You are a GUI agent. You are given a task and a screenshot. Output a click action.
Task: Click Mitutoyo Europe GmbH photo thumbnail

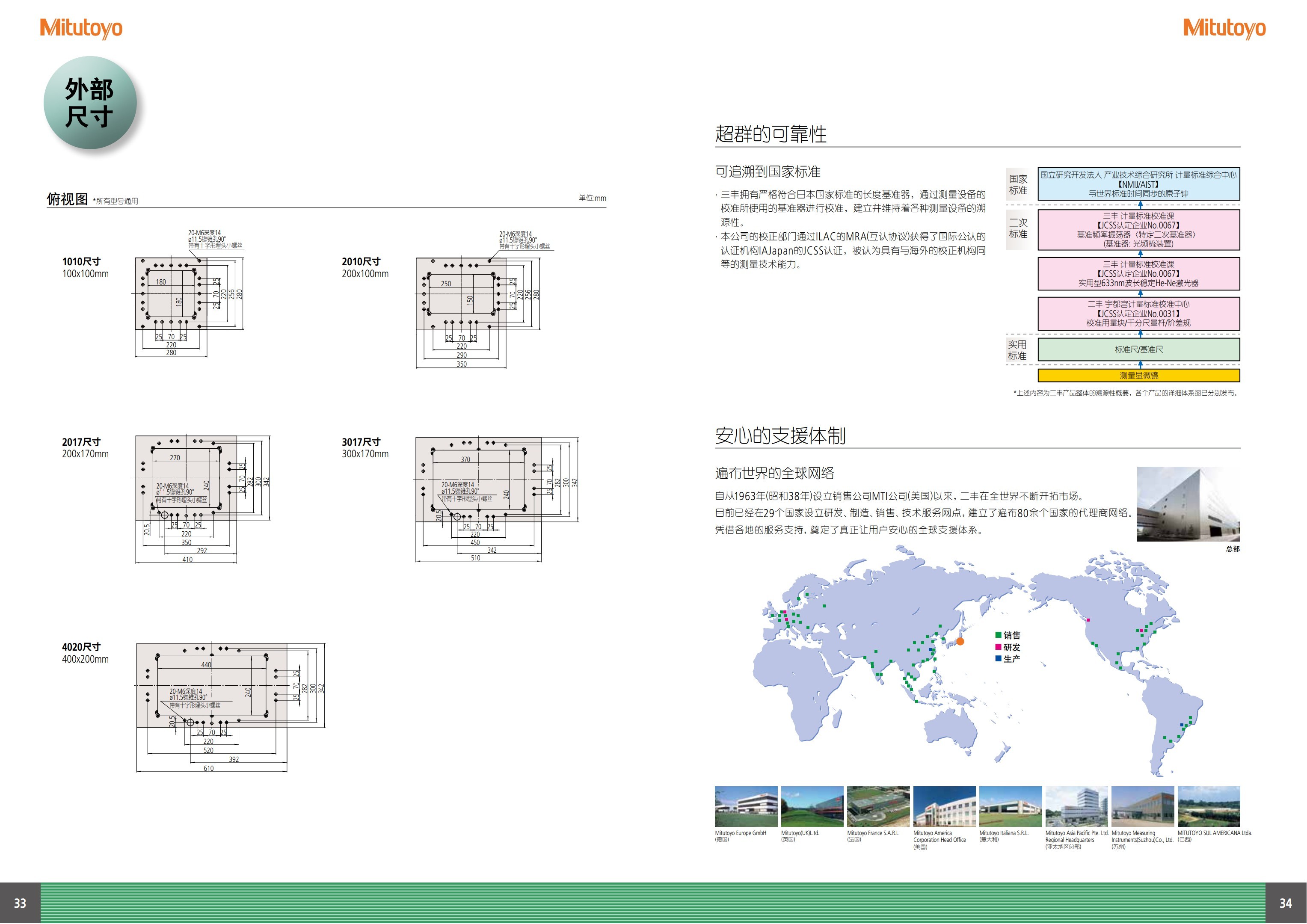(746, 806)
